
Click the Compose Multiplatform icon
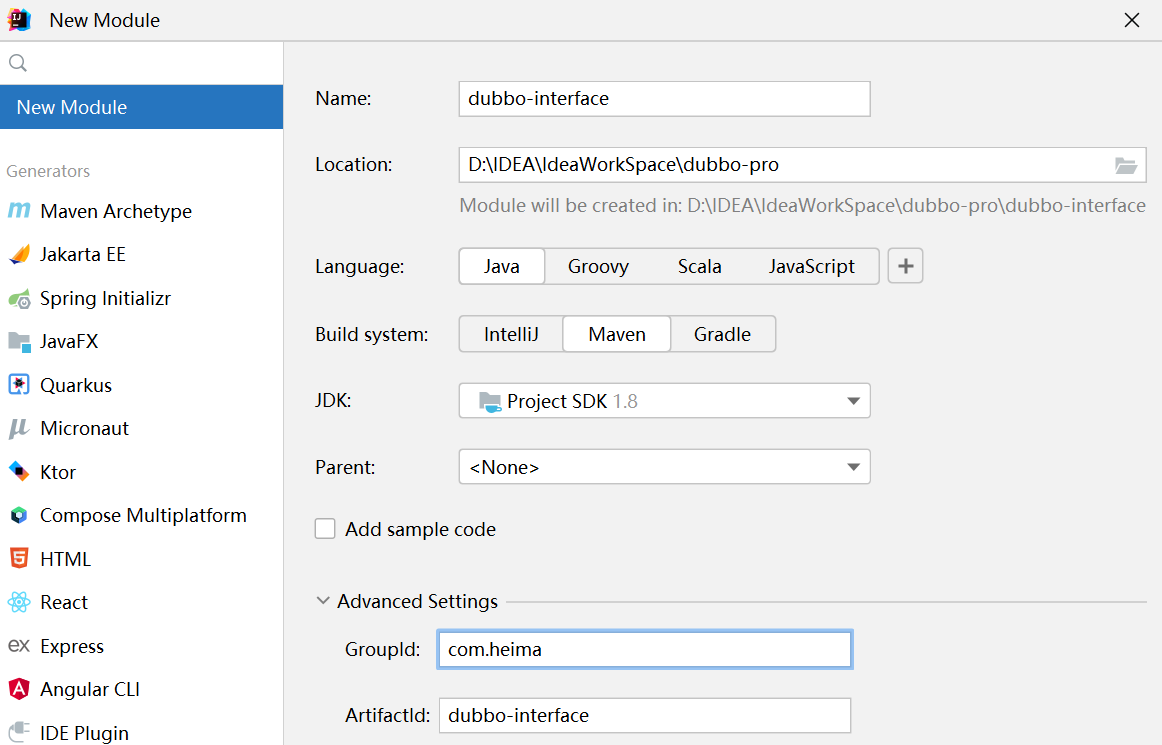click(19, 515)
